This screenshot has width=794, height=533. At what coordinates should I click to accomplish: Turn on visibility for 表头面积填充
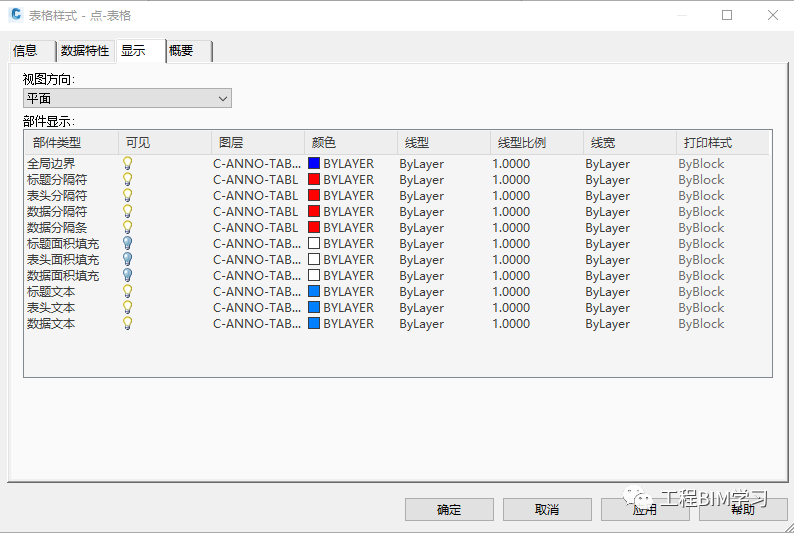128,259
